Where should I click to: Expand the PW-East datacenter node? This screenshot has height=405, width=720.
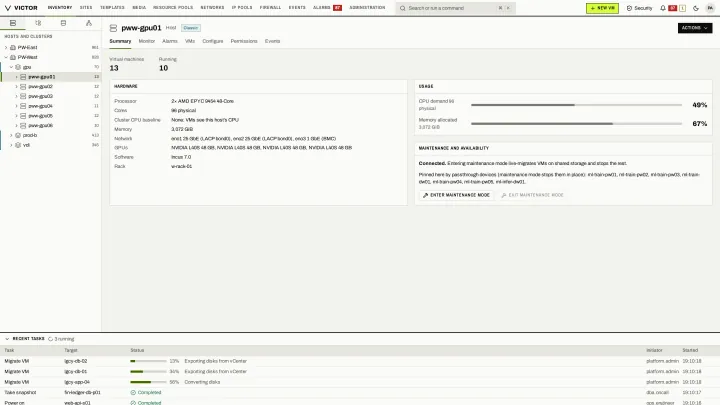coord(6,47)
